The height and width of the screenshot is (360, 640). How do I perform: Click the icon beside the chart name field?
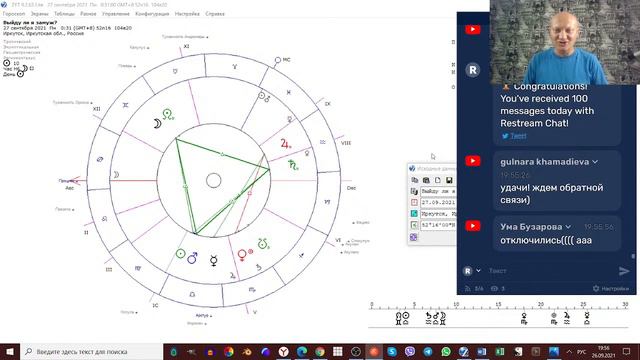point(414,191)
